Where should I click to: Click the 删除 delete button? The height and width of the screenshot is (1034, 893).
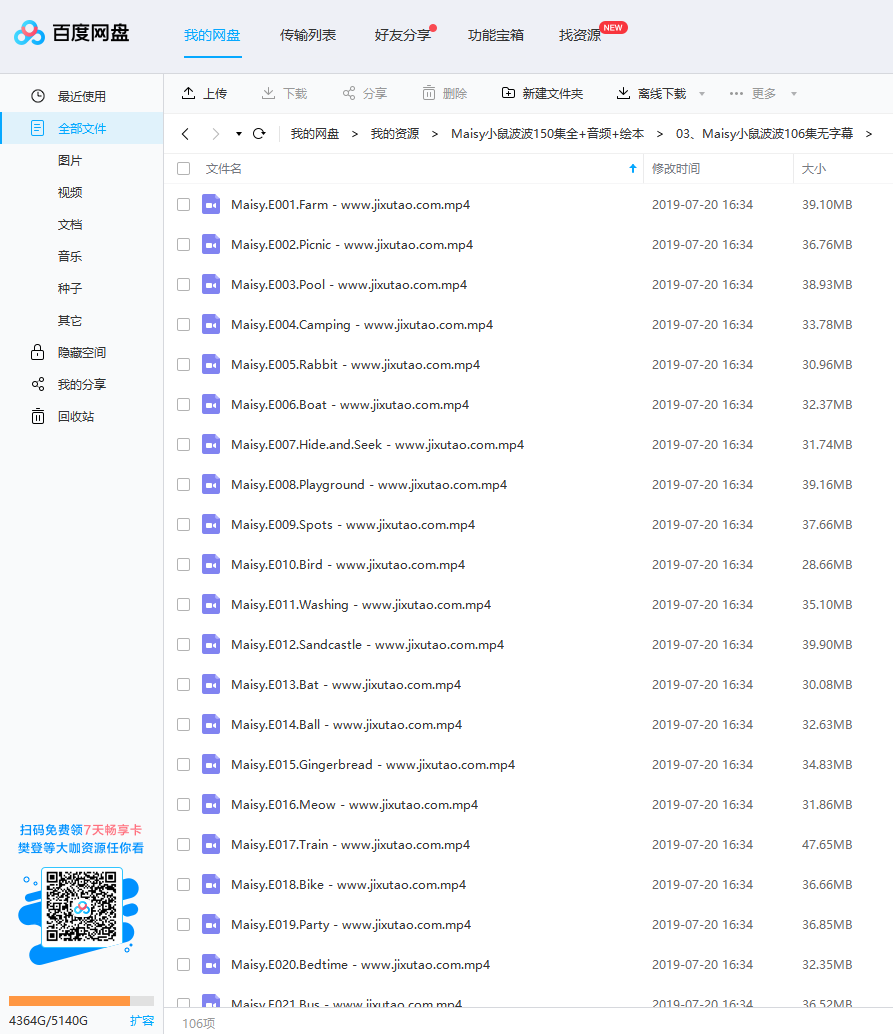[x=445, y=94]
